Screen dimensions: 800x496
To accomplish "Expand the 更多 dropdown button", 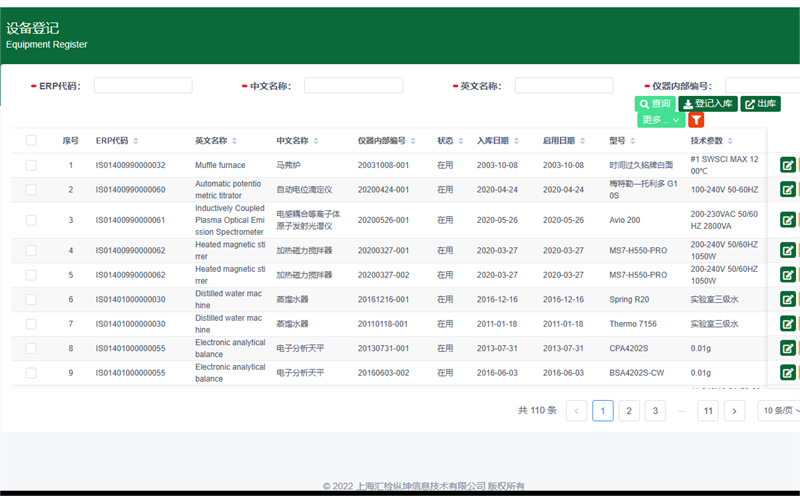I will (x=660, y=120).
